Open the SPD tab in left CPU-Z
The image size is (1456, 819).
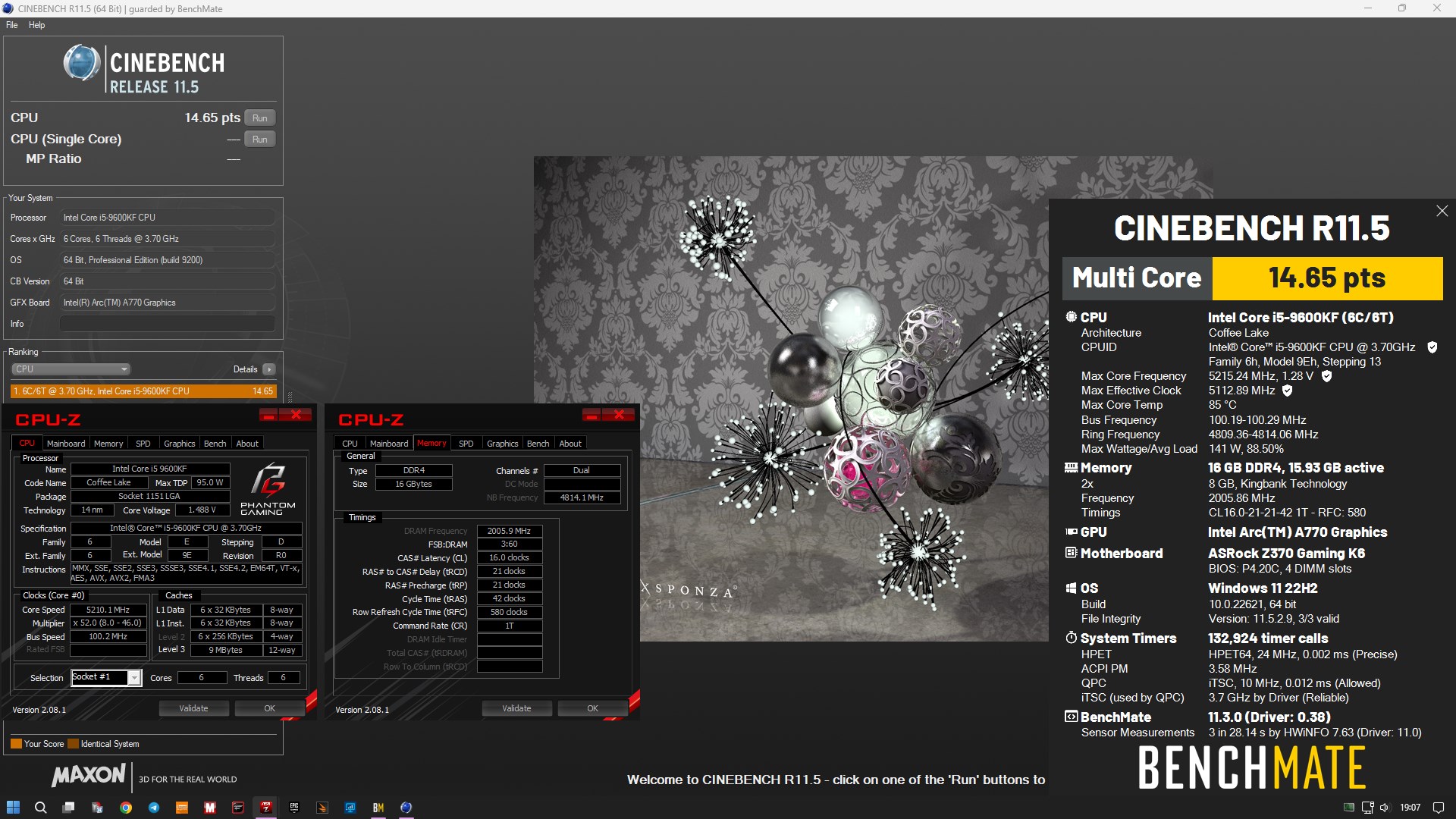point(143,444)
